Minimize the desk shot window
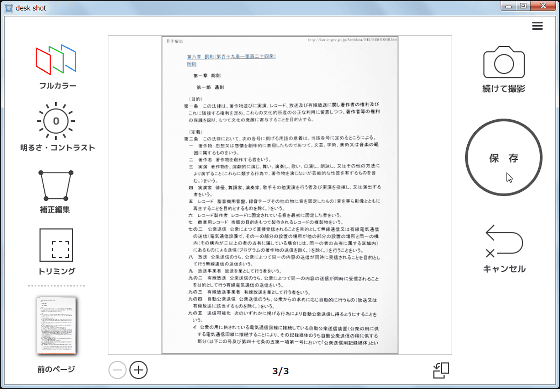Screen dimensions: 560x389 509,6
